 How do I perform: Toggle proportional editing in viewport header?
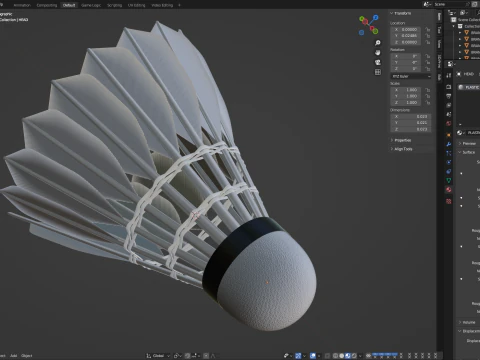click(206, 356)
